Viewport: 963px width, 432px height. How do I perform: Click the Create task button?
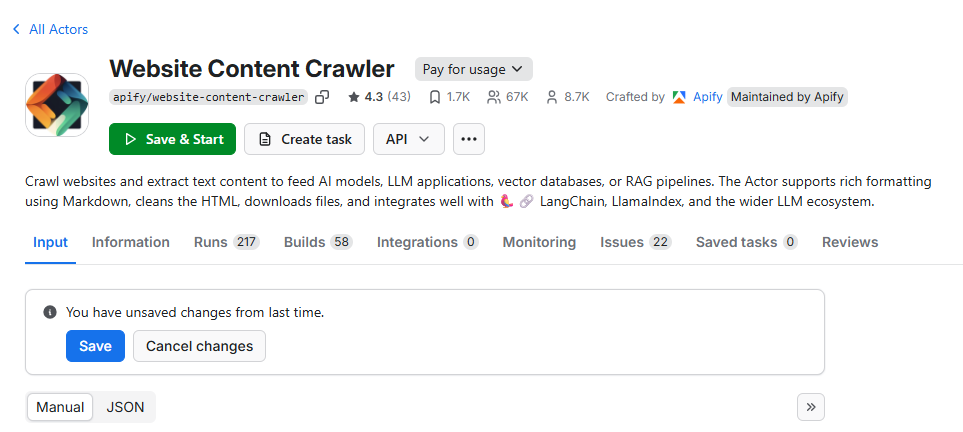pos(304,139)
